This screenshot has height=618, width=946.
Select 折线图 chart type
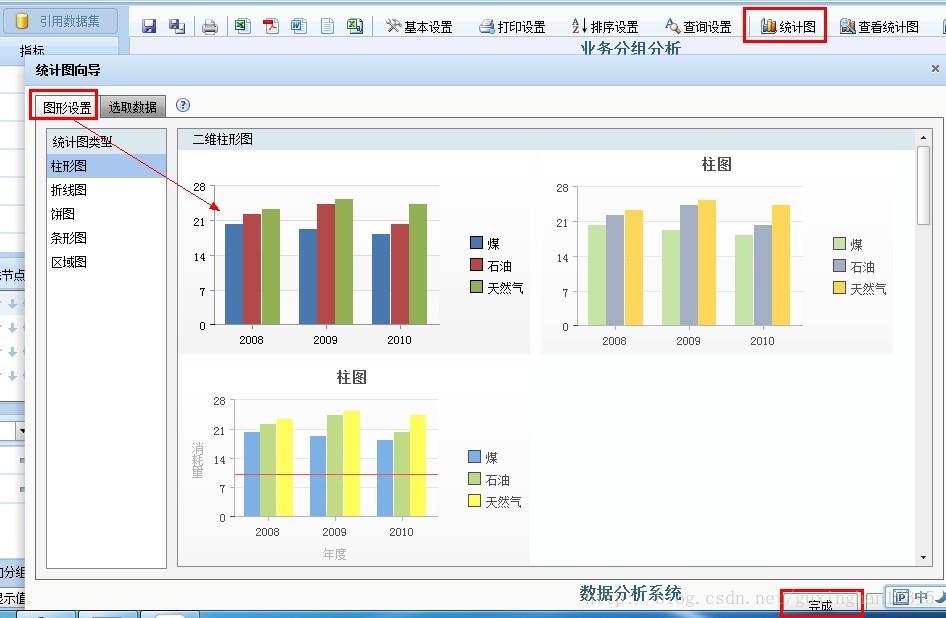[106, 190]
